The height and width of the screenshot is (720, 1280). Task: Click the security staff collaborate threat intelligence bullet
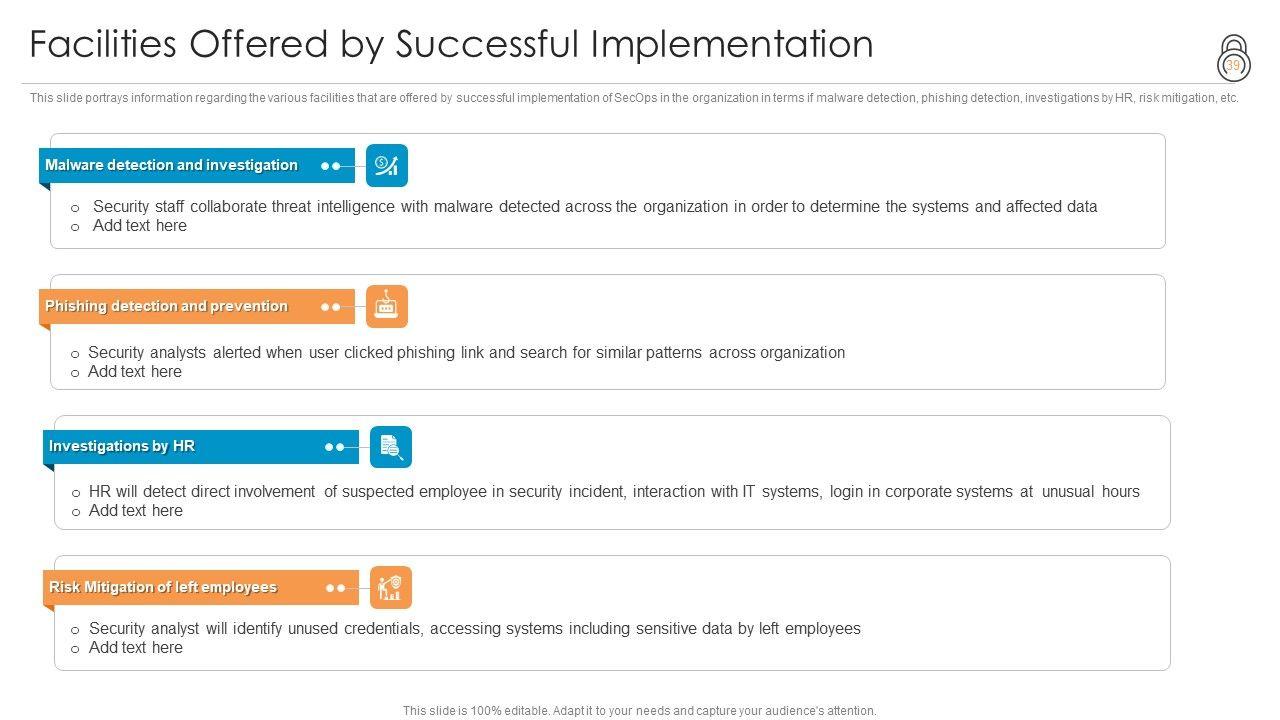click(595, 207)
